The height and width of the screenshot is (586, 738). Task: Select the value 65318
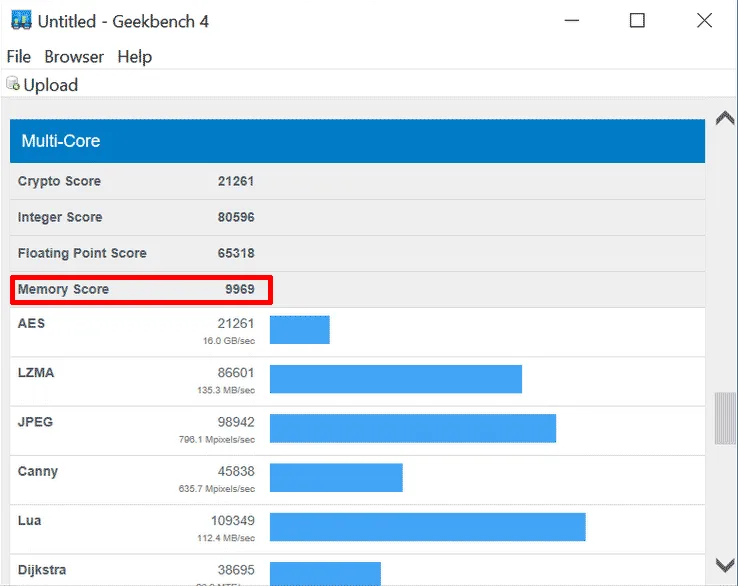coord(236,253)
